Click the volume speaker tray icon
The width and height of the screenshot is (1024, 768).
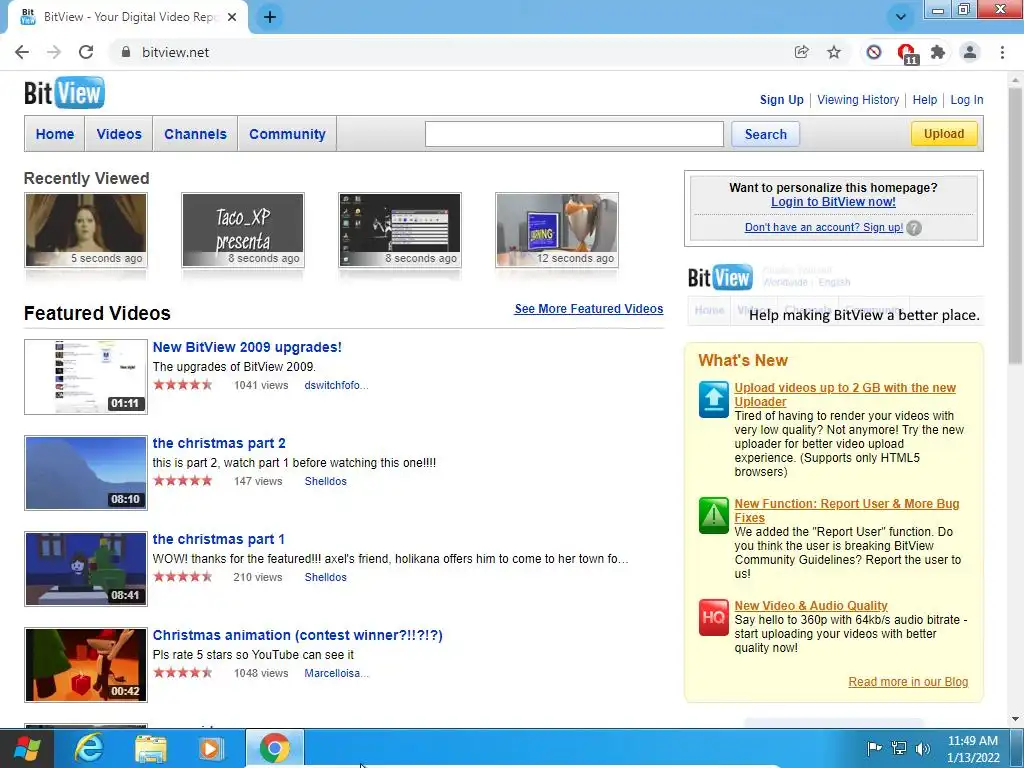click(x=923, y=748)
